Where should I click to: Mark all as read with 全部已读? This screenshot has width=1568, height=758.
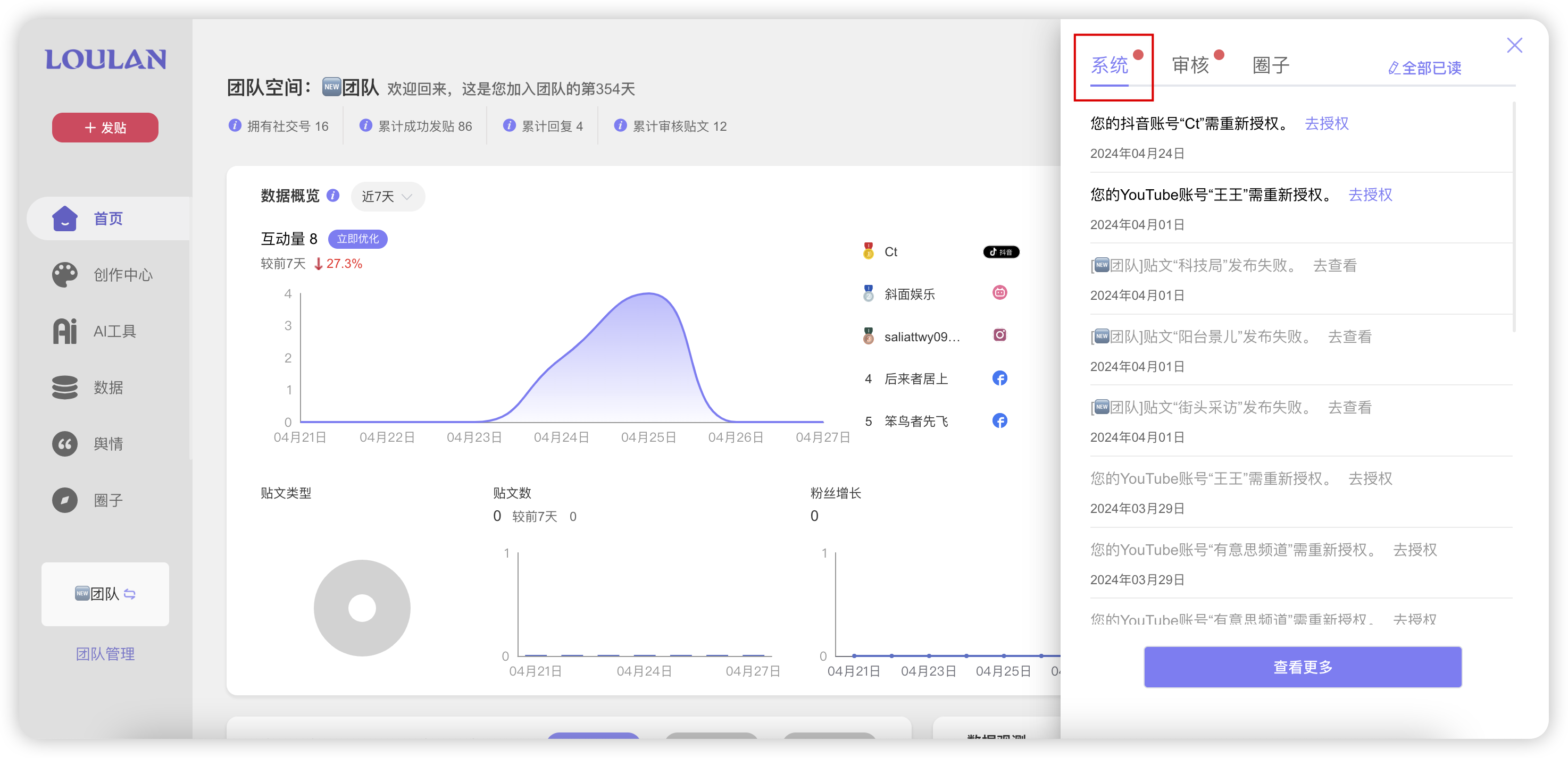(x=1424, y=68)
